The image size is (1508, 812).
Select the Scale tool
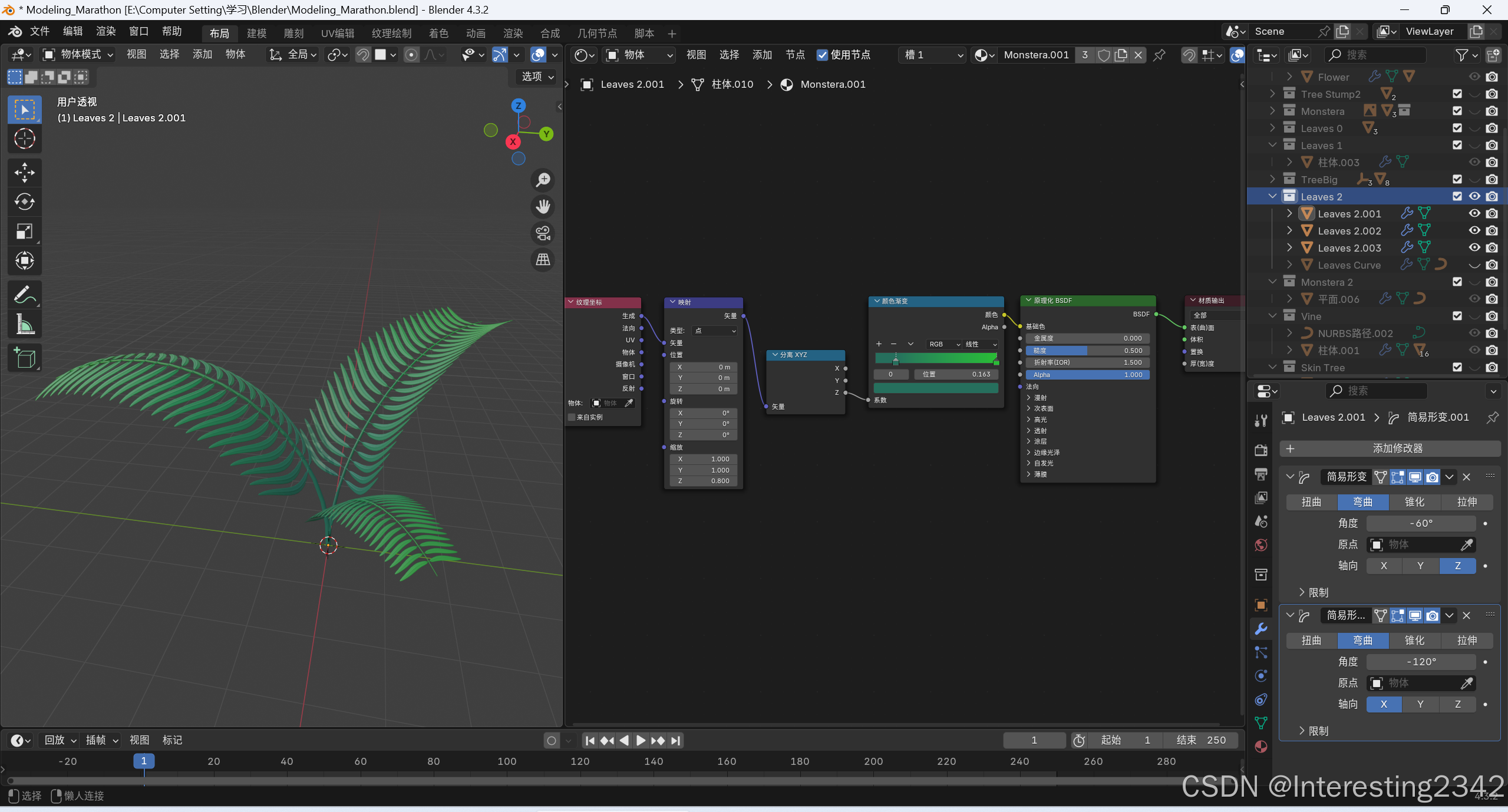tap(24, 231)
